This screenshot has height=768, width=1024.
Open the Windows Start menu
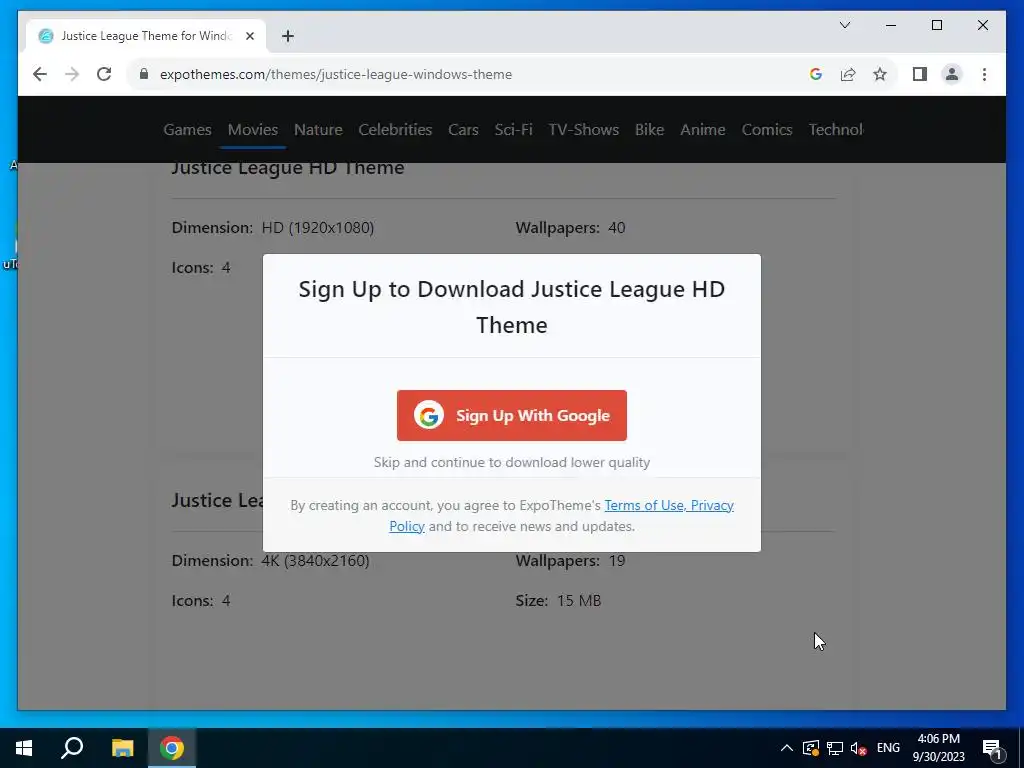[x=24, y=748]
